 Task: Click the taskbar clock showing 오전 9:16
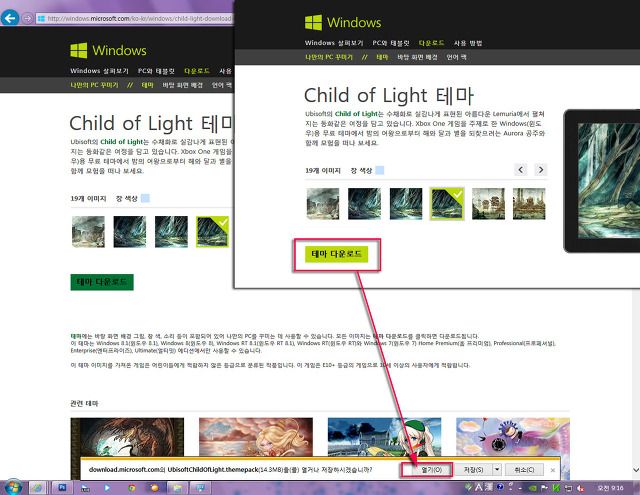[x=610, y=488]
